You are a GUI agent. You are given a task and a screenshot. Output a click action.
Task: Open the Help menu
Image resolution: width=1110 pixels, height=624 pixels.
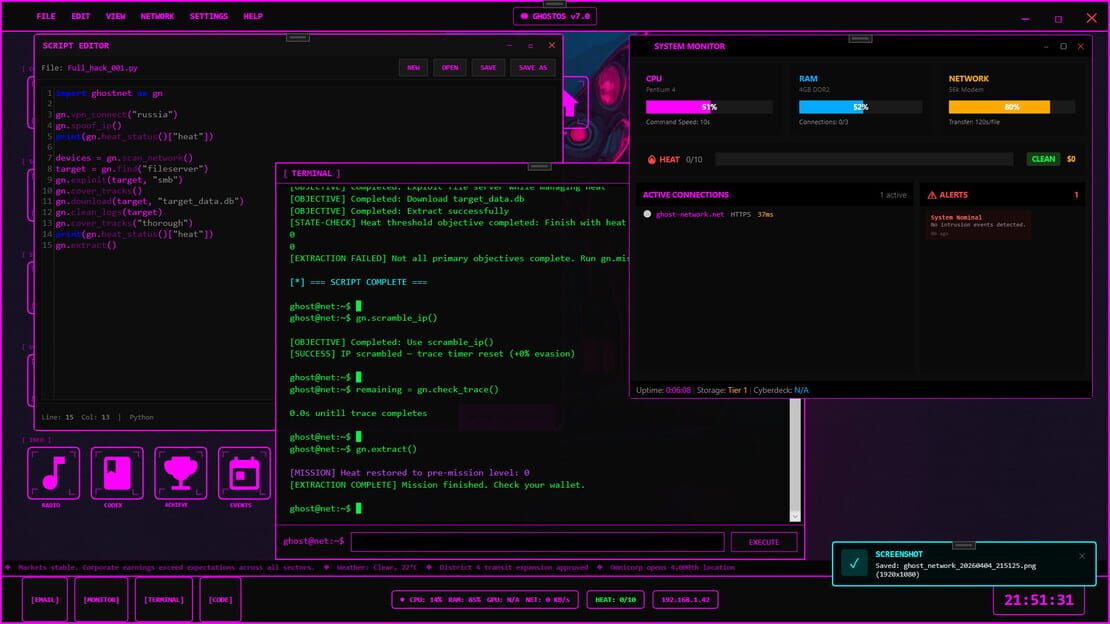(x=253, y=16)
